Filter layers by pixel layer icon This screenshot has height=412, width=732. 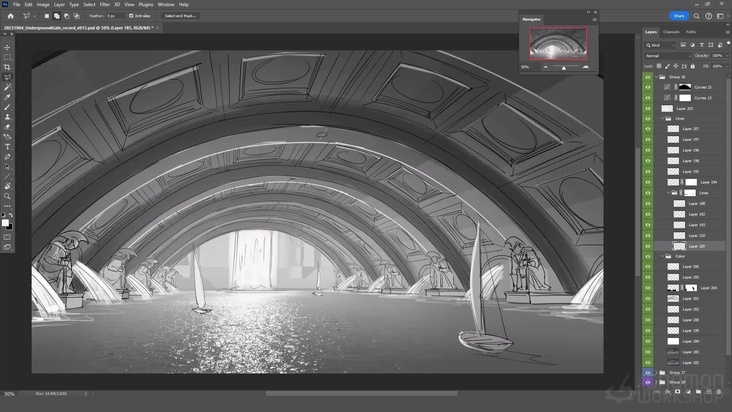683,45
